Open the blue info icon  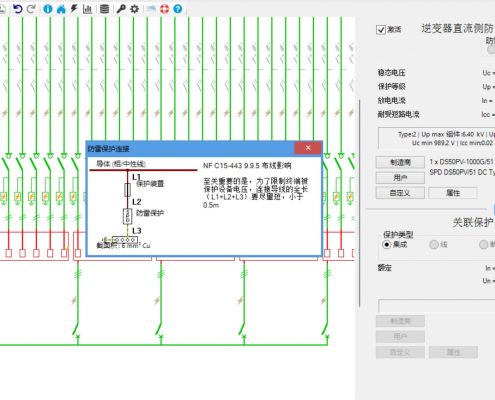(x=48, y=9)
